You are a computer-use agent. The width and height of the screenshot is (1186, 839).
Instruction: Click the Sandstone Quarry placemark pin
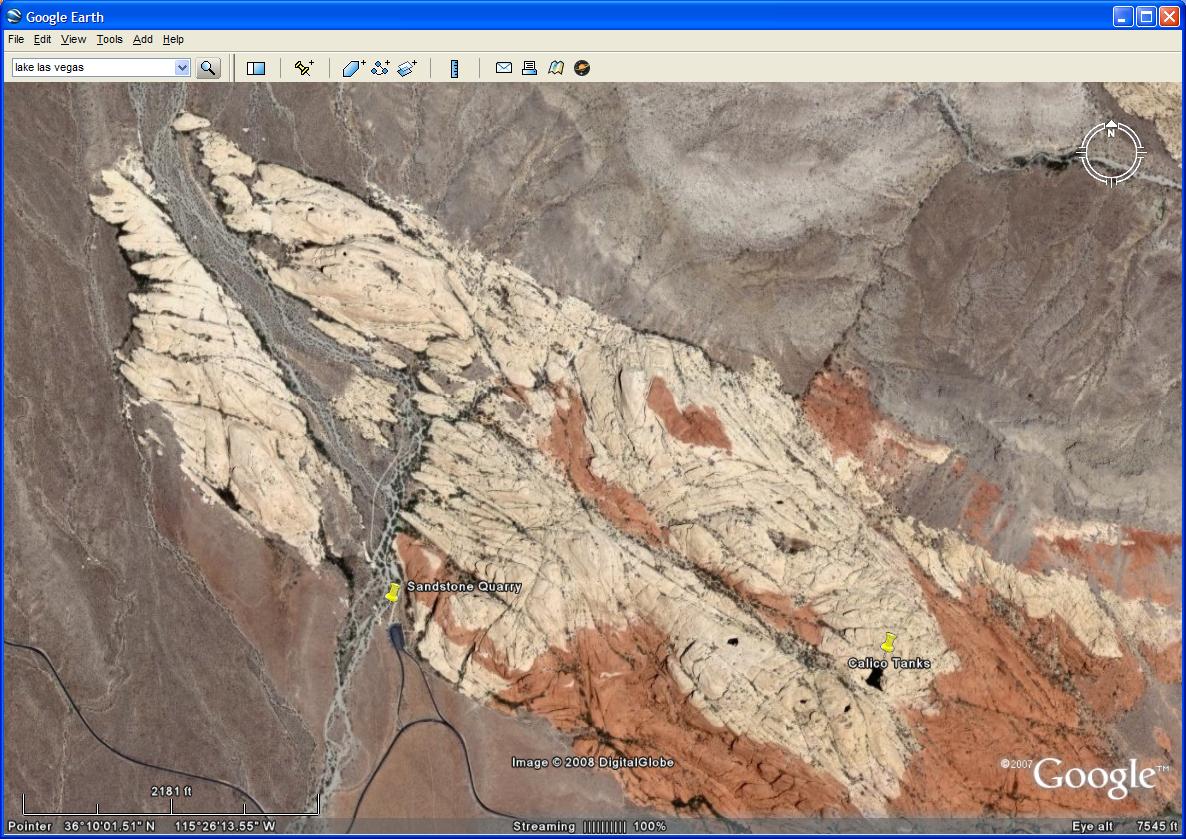coord(392,593)
